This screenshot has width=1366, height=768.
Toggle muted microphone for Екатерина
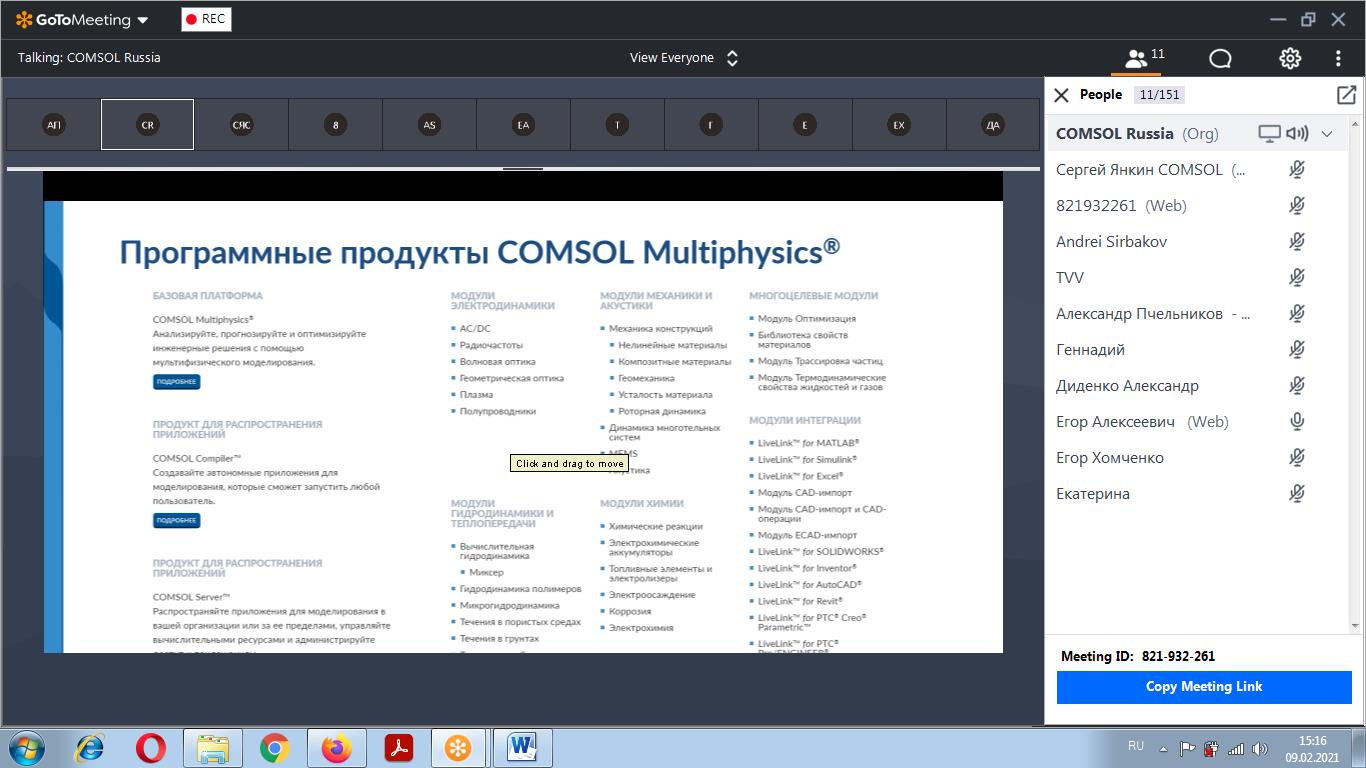(1297, 494)
